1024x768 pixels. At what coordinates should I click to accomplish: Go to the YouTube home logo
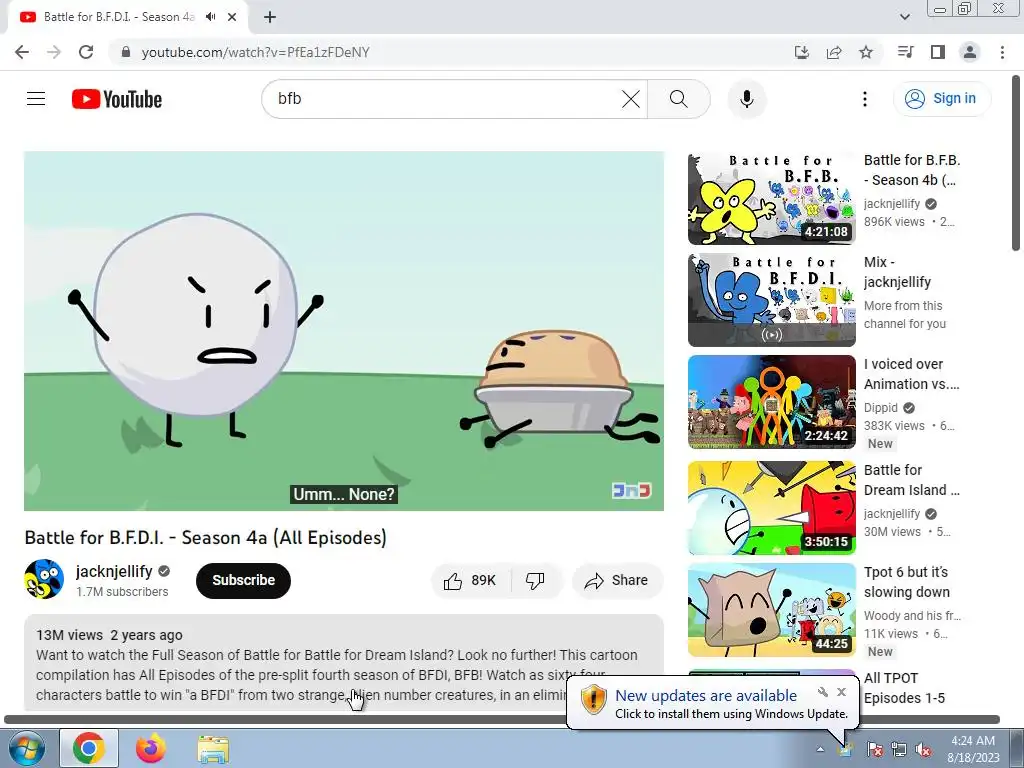click(x=117, y=99)
